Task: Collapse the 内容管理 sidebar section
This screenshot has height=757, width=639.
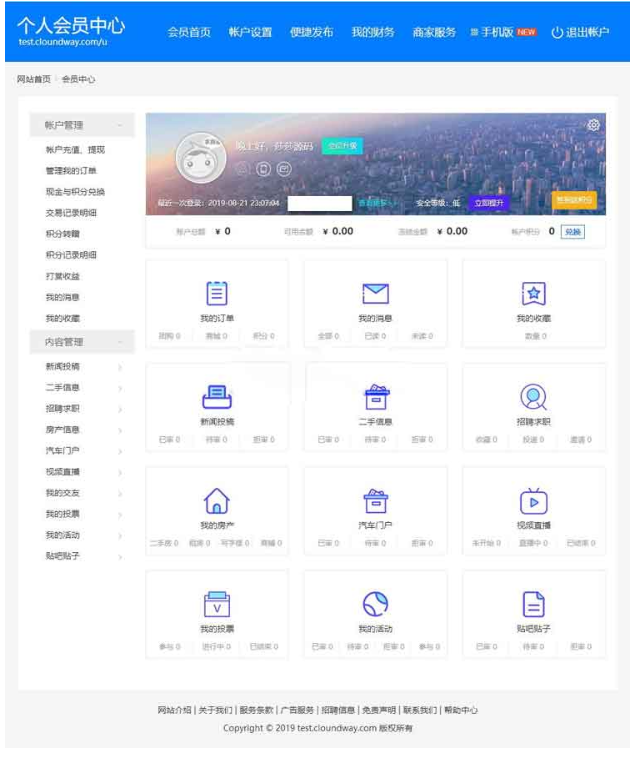Action: pyautogui.click(x=120, y=342)
